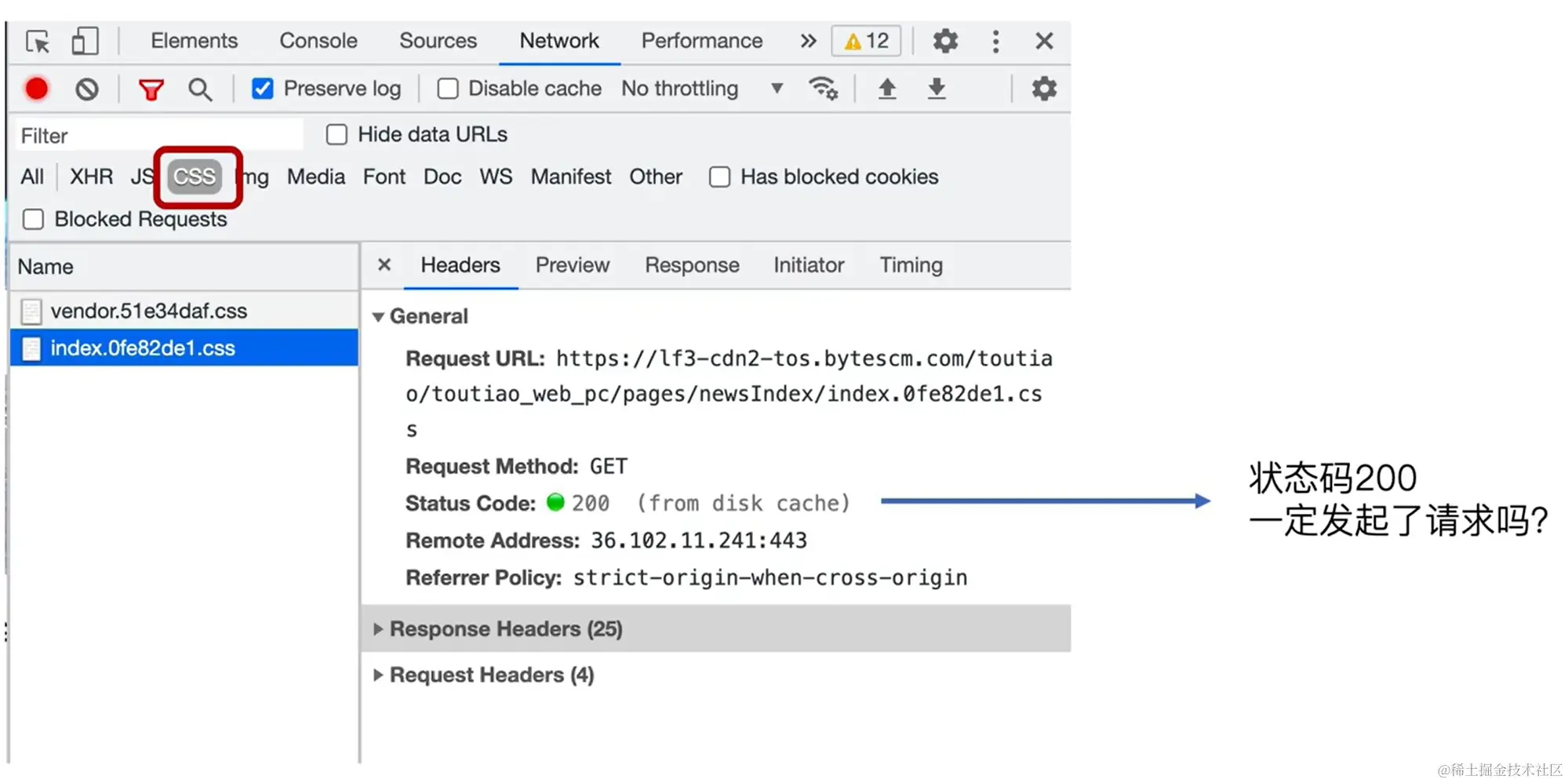
Task: Stop recording network log
Action: pos(37,89)
